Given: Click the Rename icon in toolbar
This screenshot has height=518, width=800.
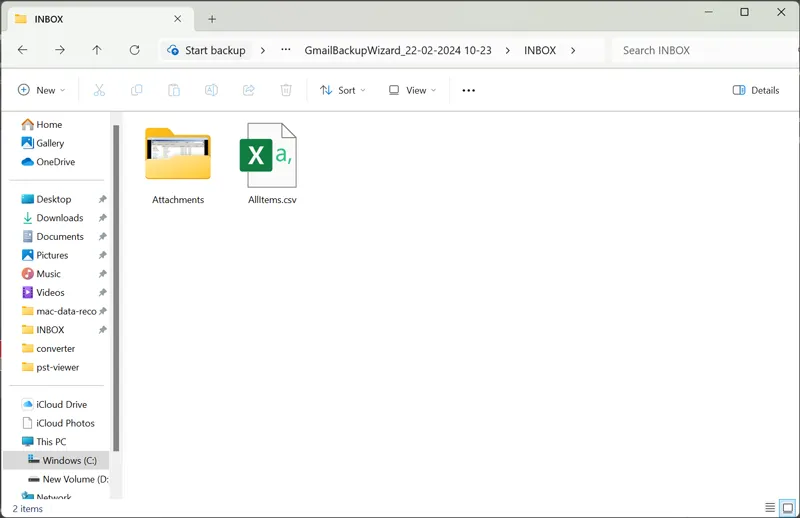Looking at the screenshot, I should (x=211, y=90).
